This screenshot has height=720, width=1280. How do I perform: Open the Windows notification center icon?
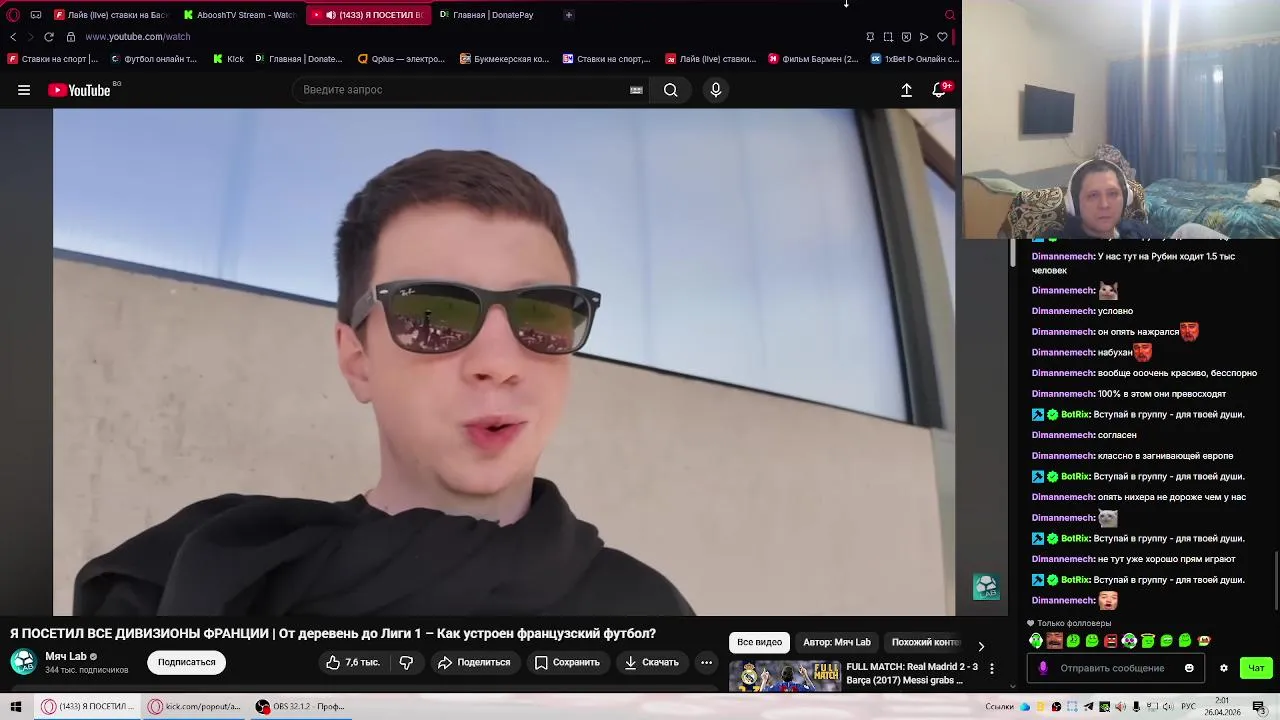point(1259,707)
